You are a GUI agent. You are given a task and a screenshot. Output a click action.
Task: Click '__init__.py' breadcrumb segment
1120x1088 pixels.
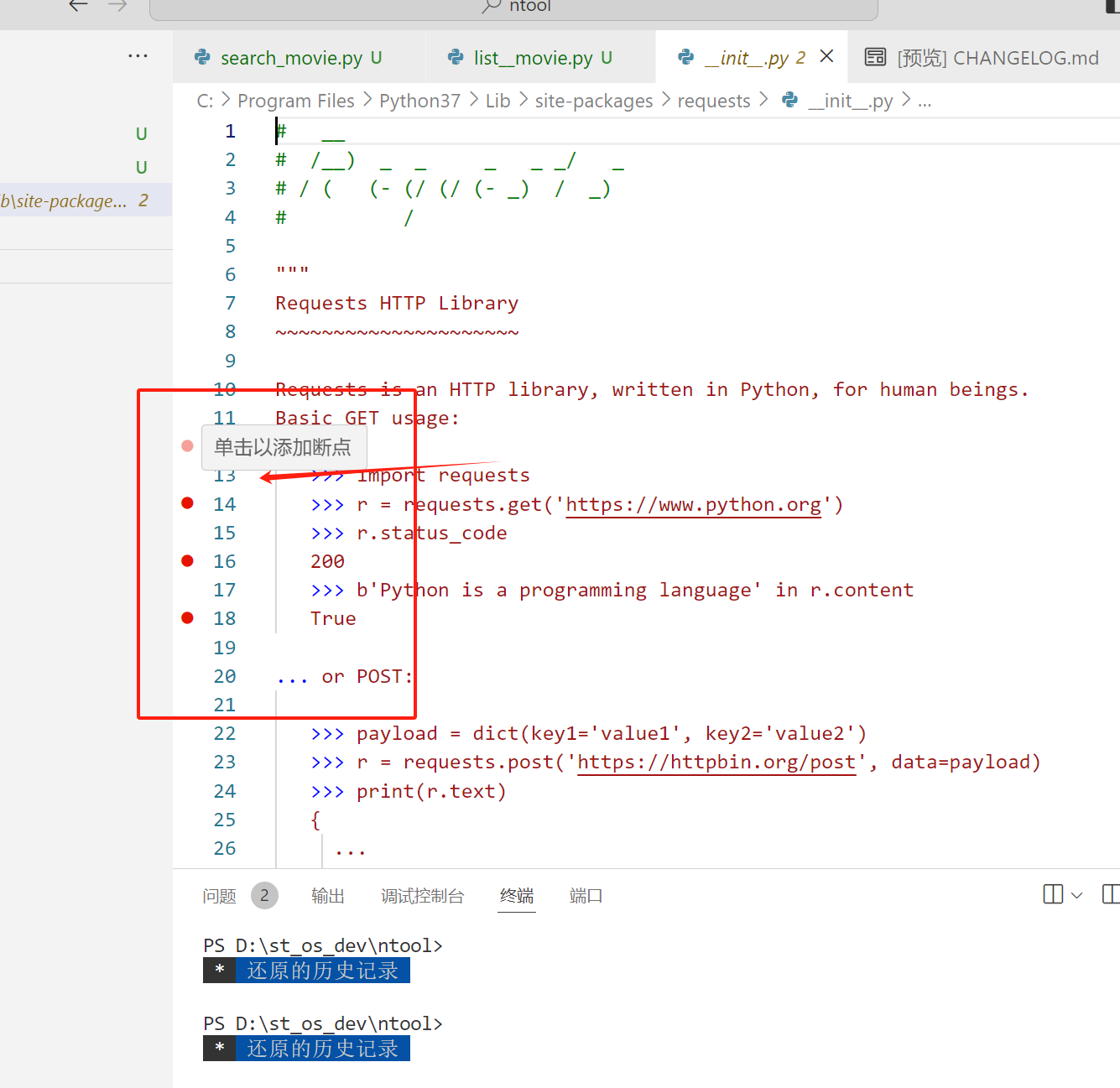click(850, 101)
